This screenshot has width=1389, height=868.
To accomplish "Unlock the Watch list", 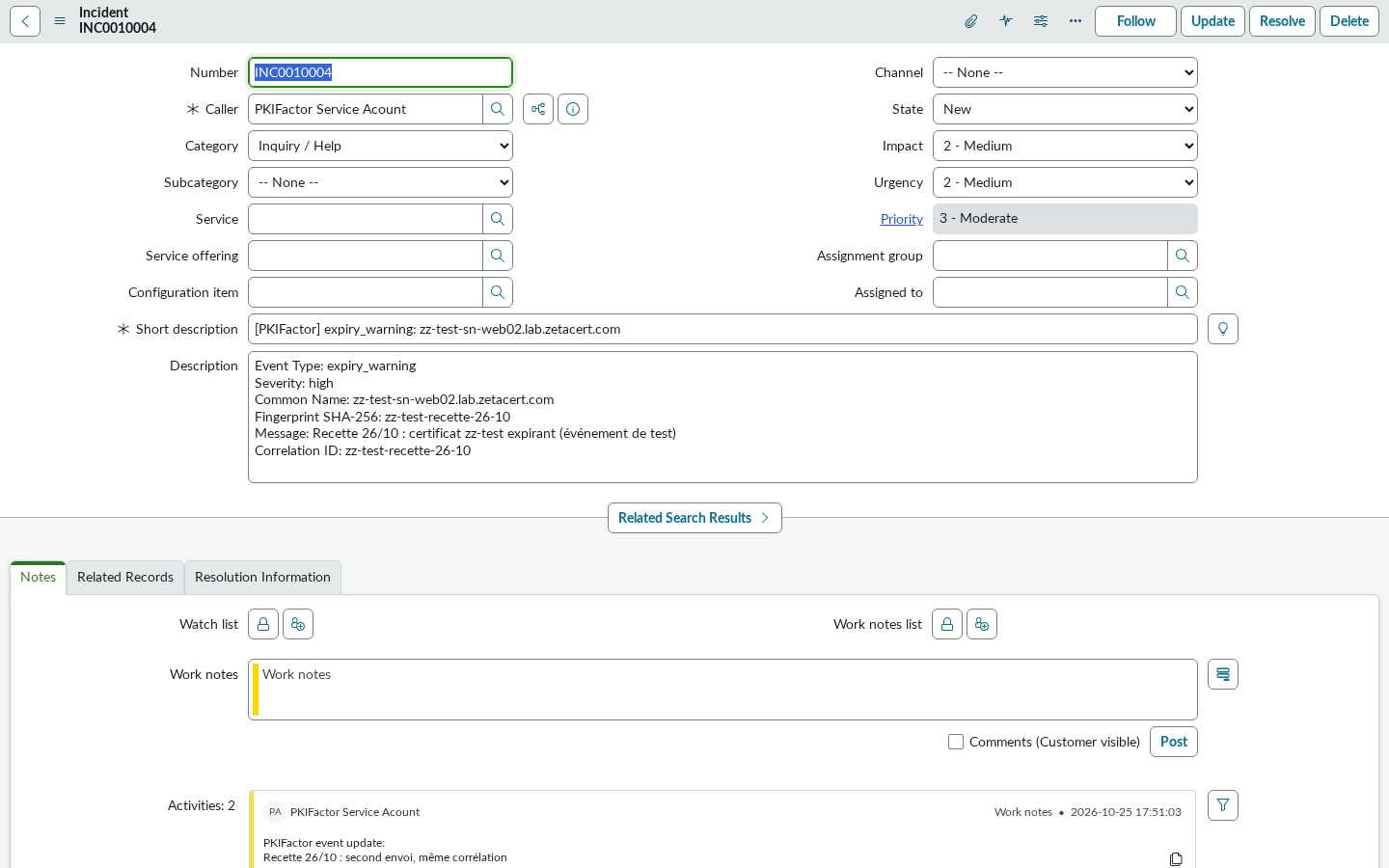I will pos(263,624).
